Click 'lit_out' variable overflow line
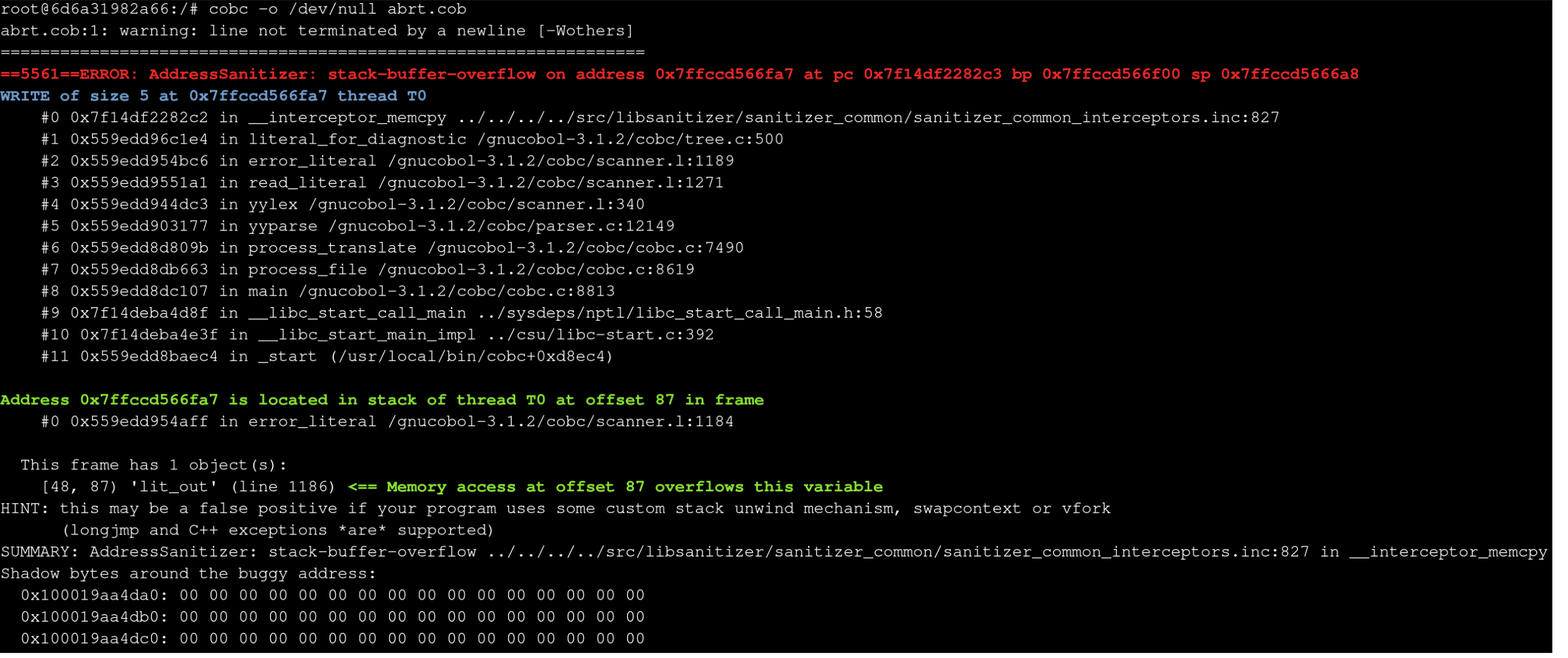 click(x=463, y=488)
